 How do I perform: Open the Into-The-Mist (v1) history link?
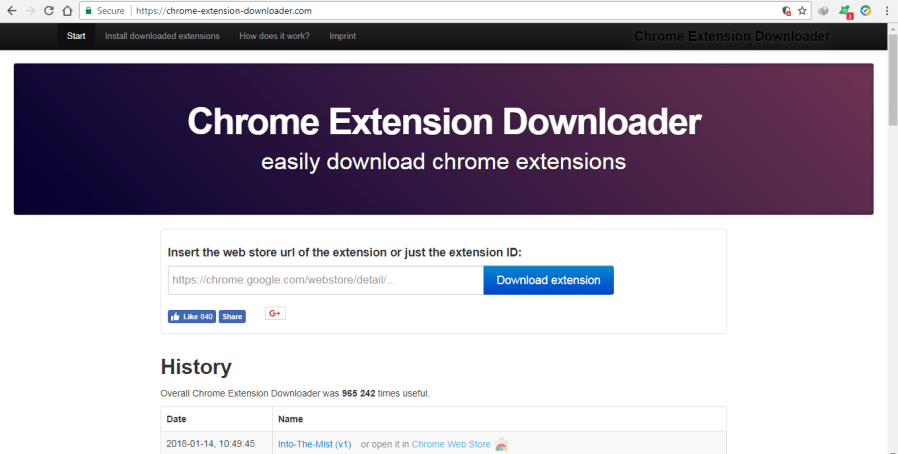click(314, 444)
